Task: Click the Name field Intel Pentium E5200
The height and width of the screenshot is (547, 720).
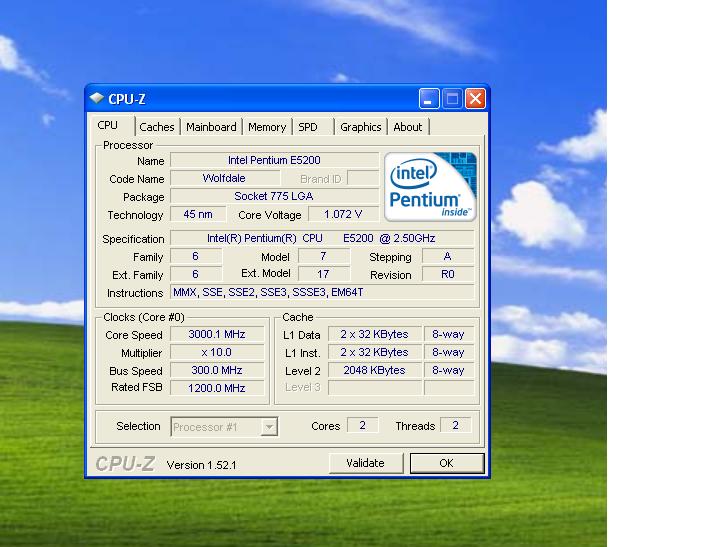Action: (274, 160)
